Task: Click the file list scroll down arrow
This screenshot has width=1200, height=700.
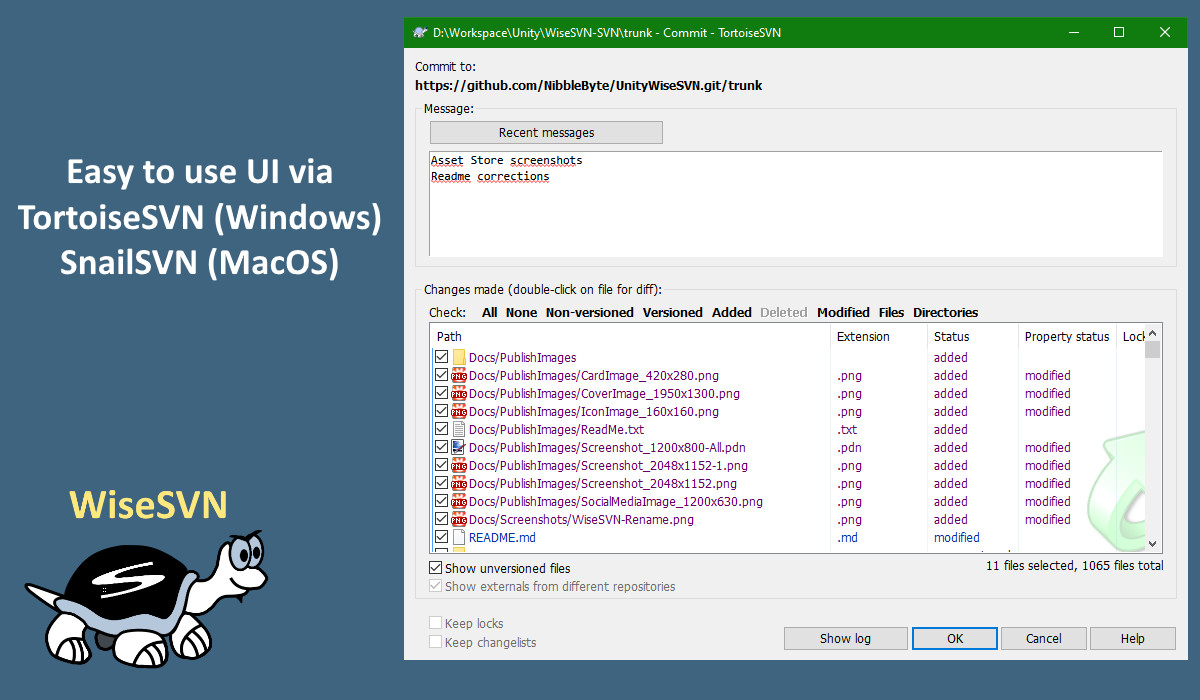Action: [x=1152, y=543]
